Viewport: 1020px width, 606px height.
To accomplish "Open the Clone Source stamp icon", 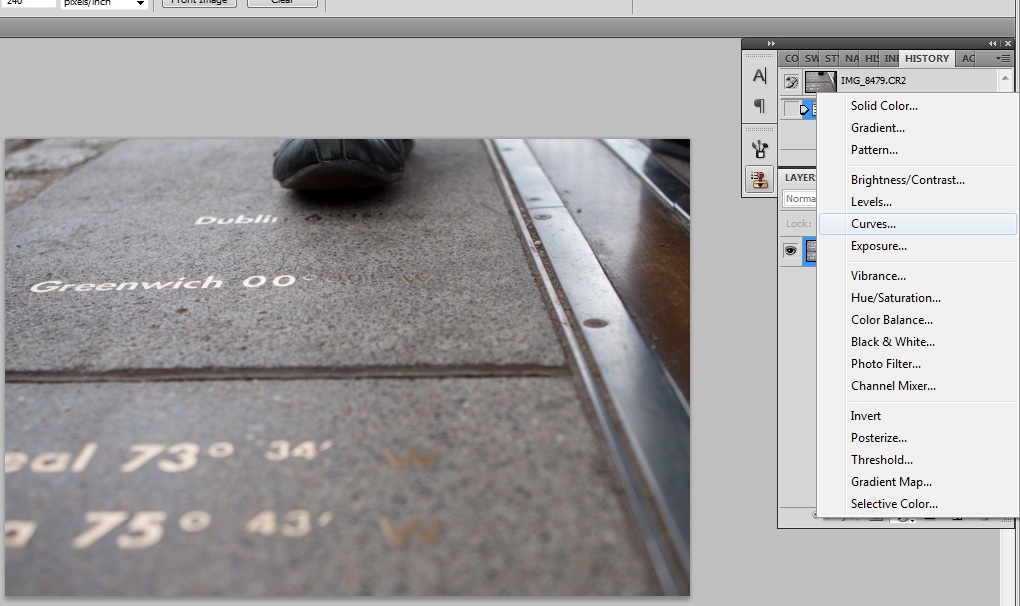I will point(759,180).
